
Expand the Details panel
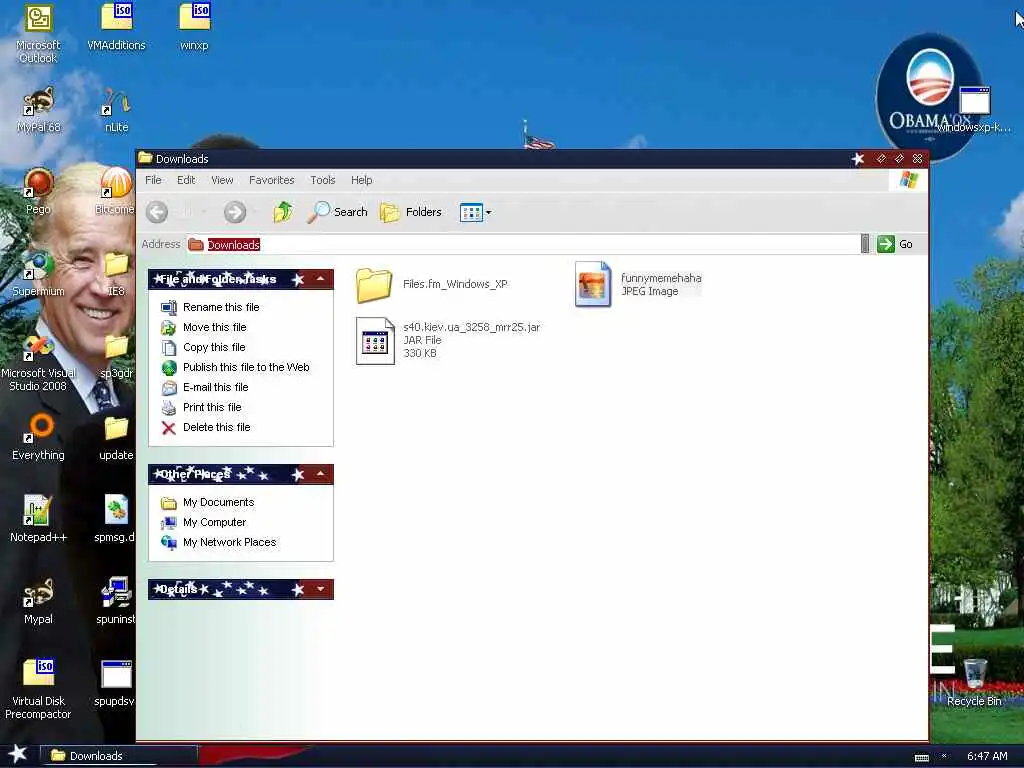pos(321,589)
